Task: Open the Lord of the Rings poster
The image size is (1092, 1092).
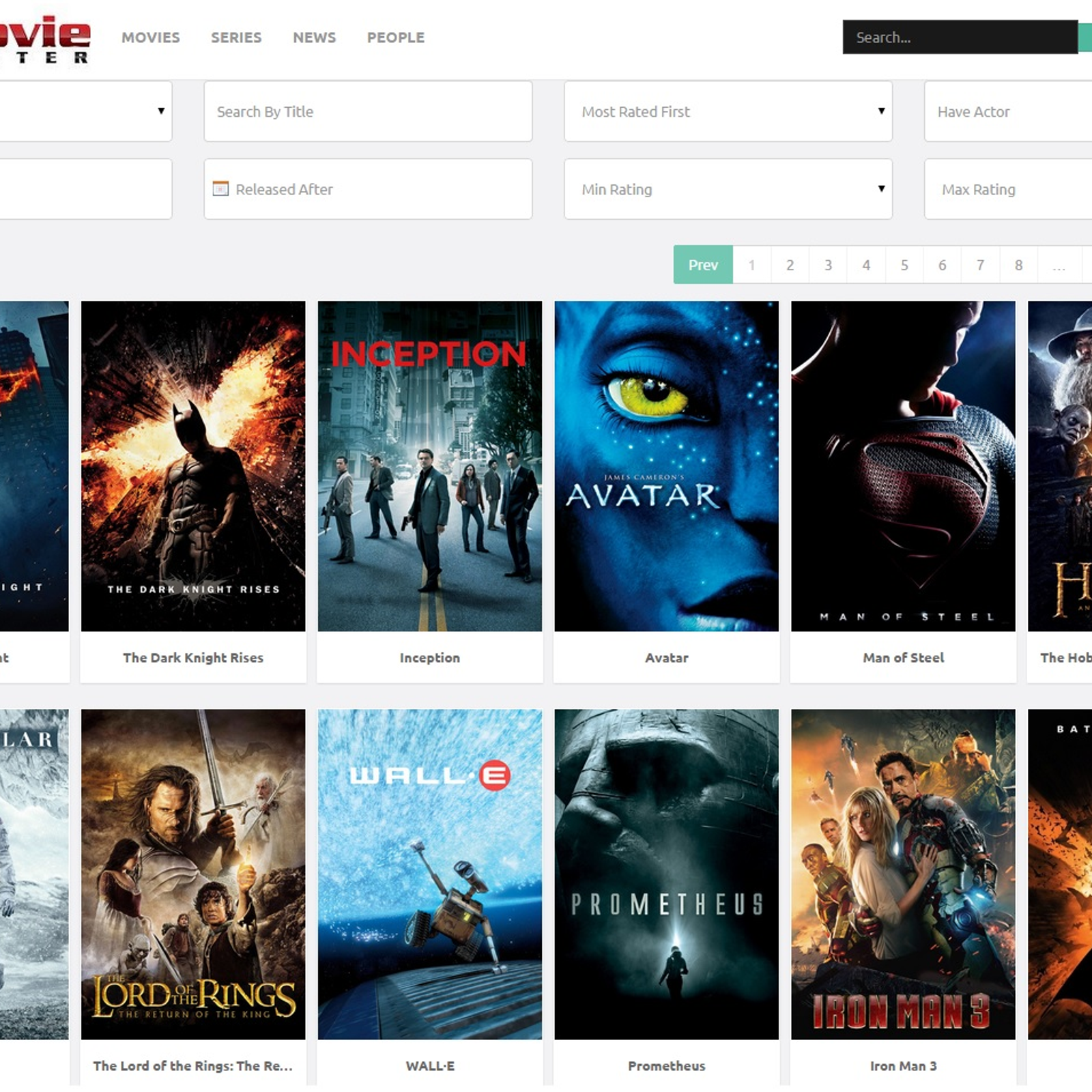Action: coord(193,874)
